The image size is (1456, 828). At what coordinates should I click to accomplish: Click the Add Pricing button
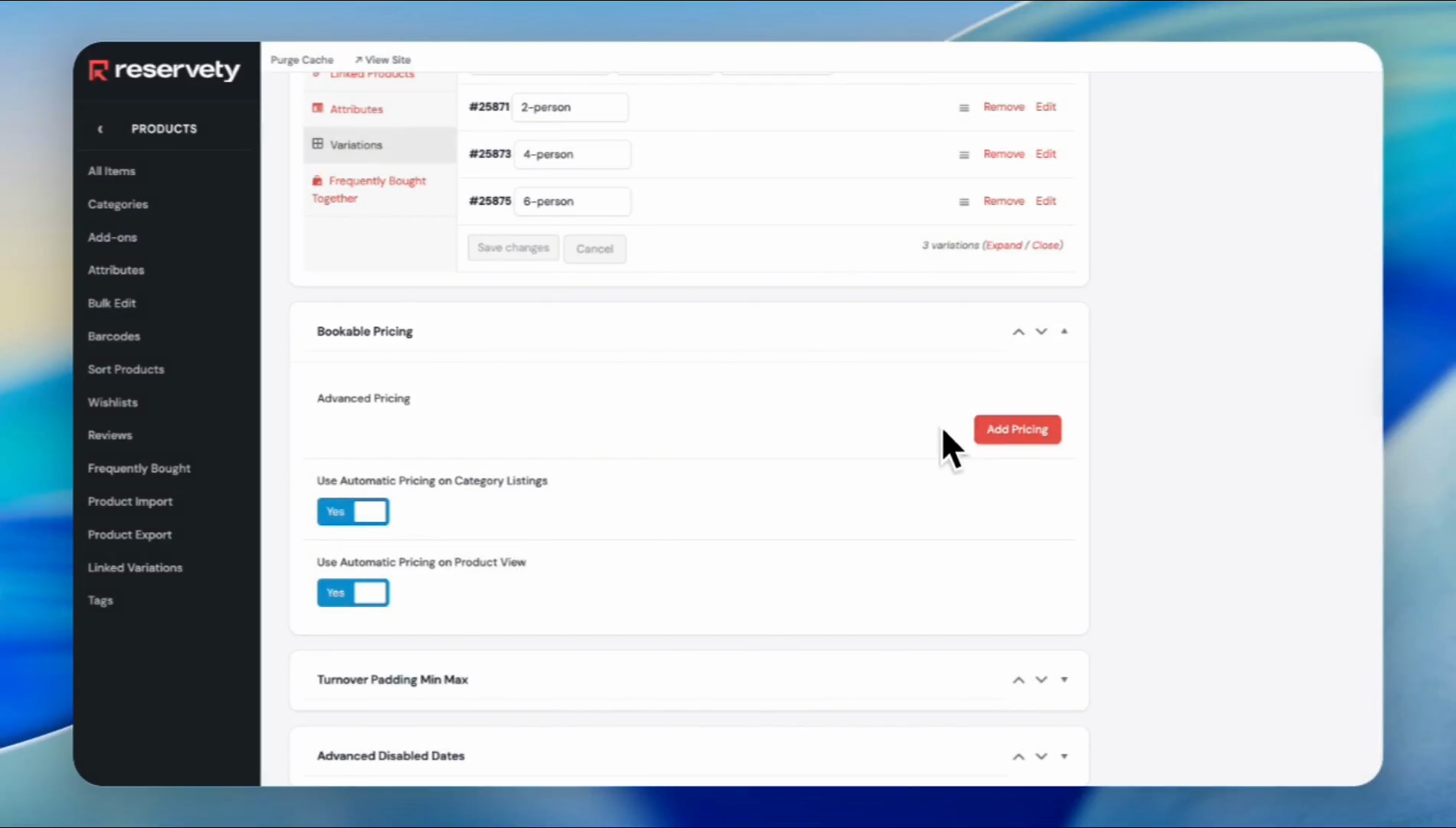pos(1017,429)
